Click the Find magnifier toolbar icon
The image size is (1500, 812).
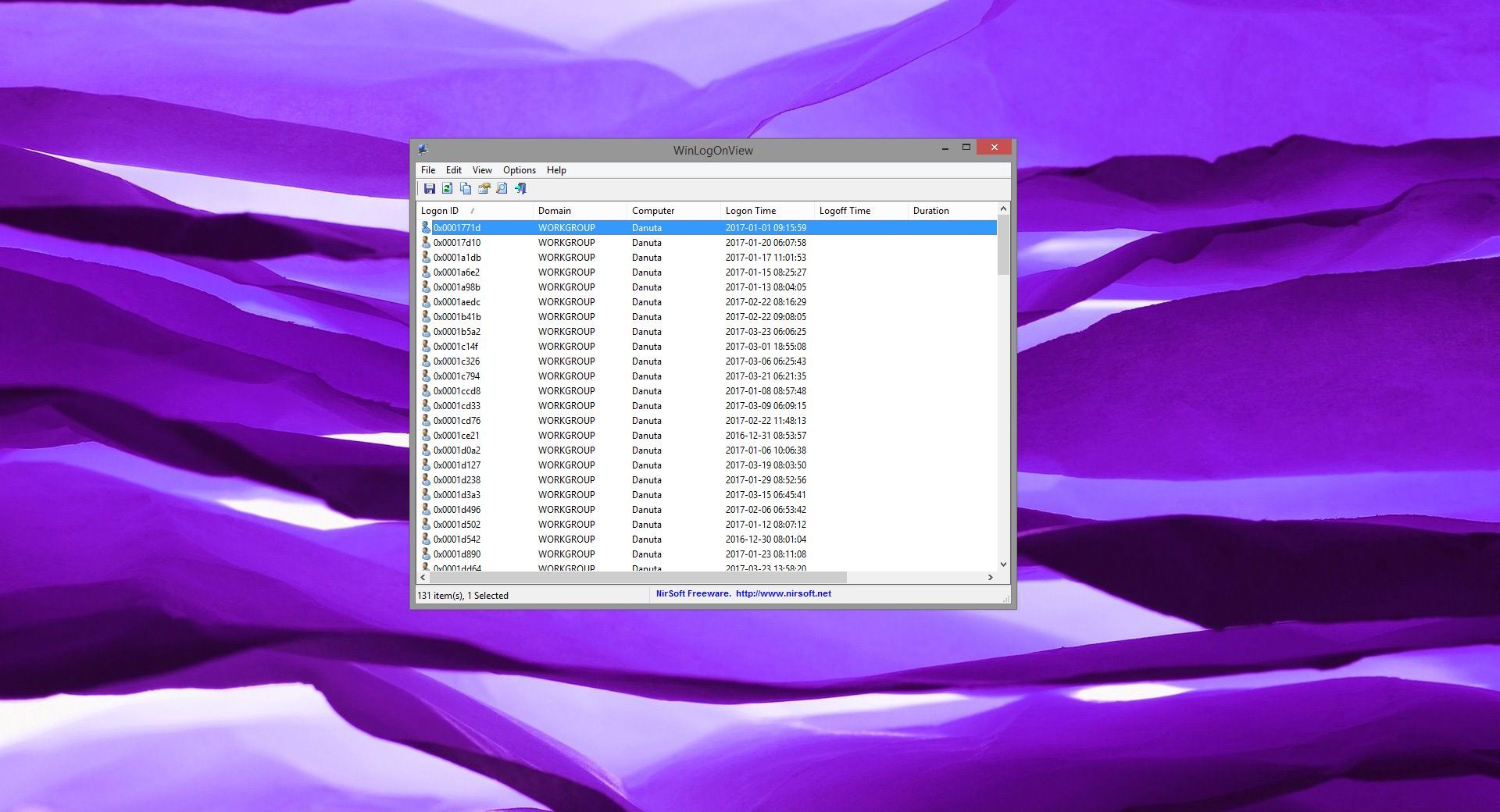(x=502, y=189)
